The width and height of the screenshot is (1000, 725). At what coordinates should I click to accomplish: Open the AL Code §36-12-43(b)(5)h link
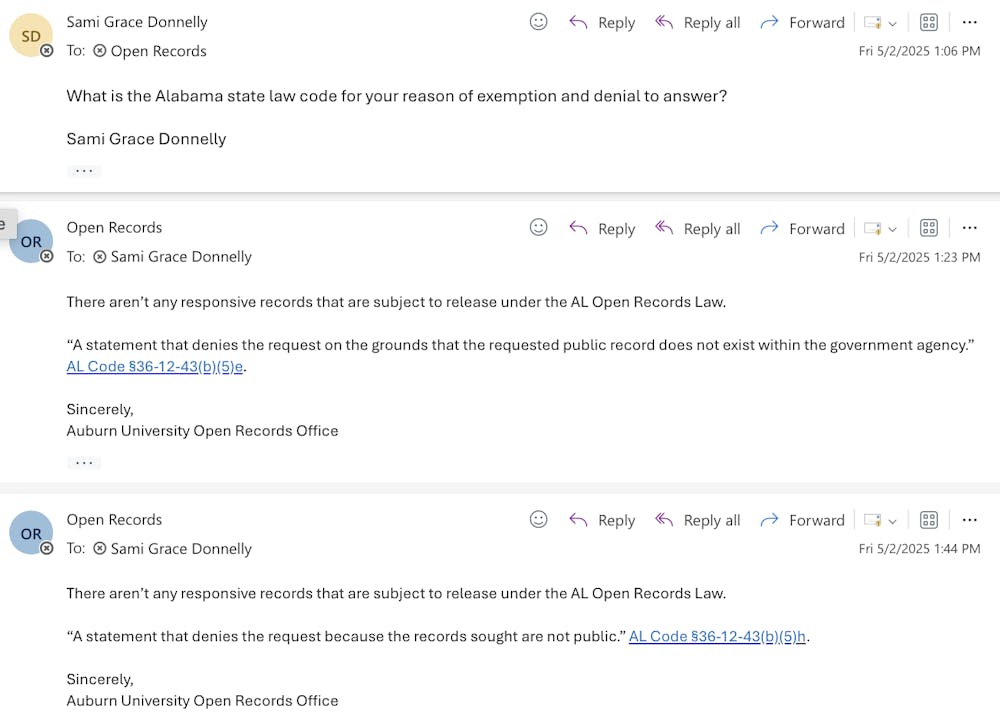(x=717, y=636)
